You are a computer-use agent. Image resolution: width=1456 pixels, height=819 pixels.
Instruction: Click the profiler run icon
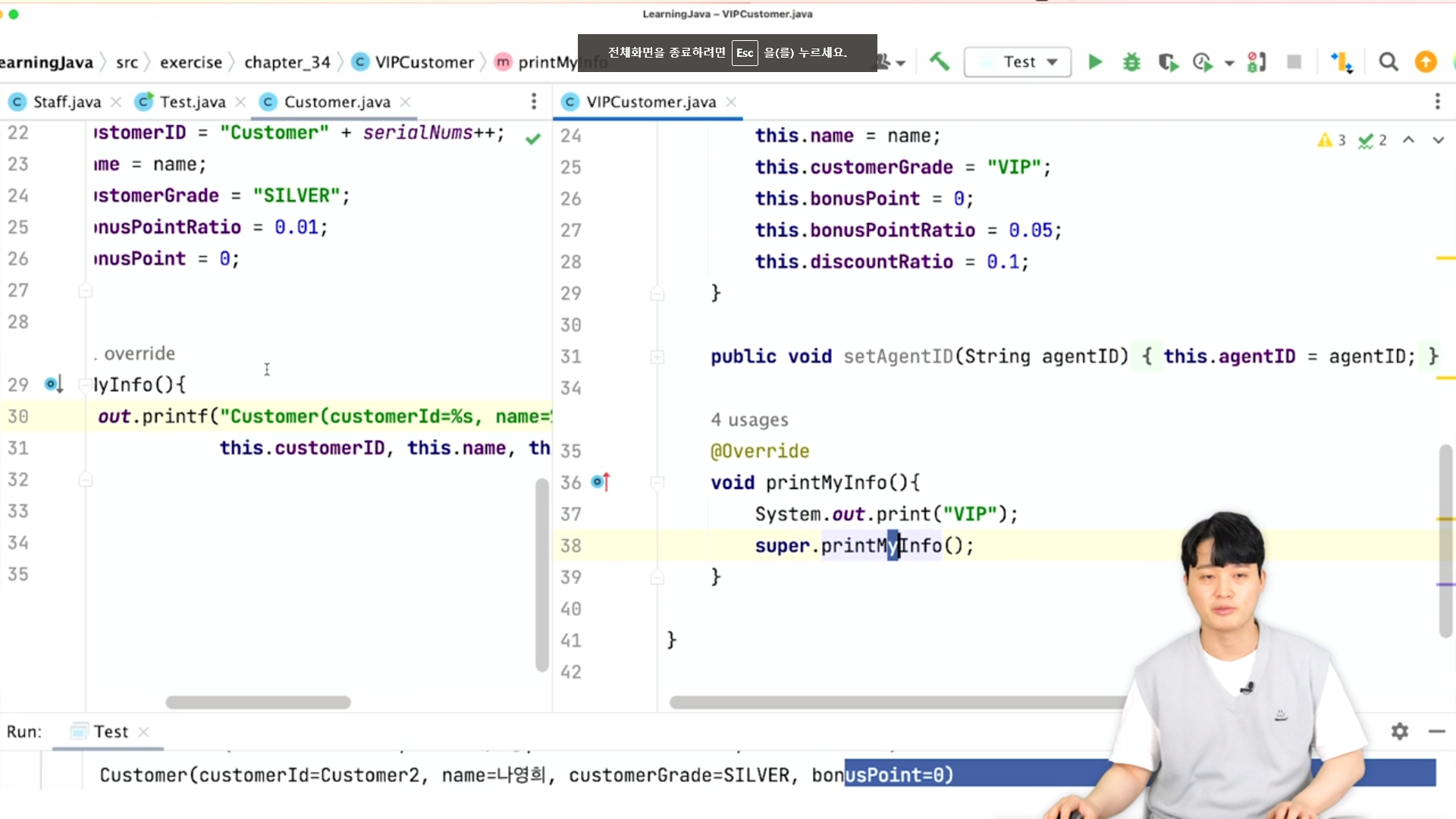click(x=1203, y=61)
